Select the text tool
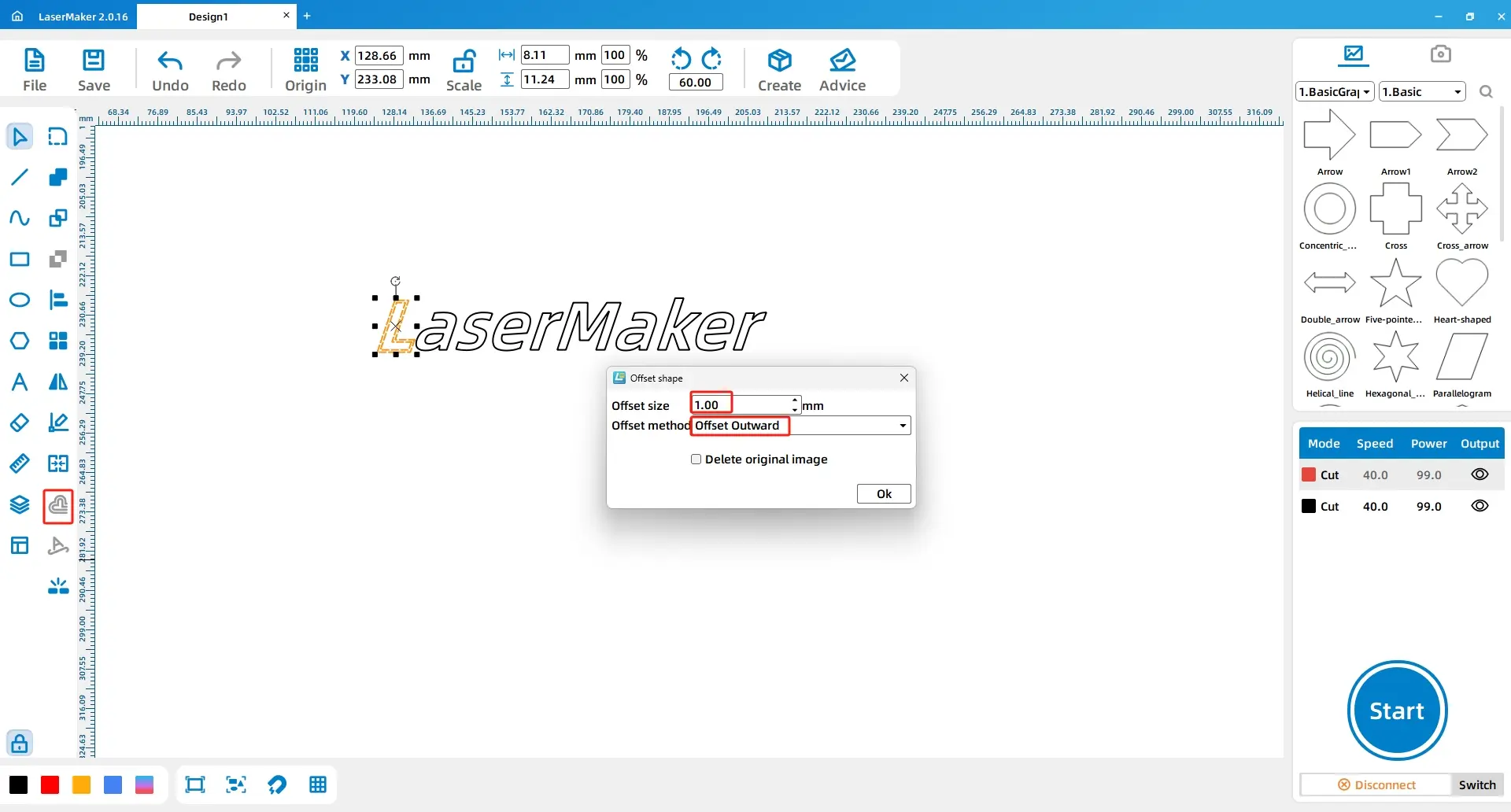Screen dimensions: 1511x812 coord(20,382)
